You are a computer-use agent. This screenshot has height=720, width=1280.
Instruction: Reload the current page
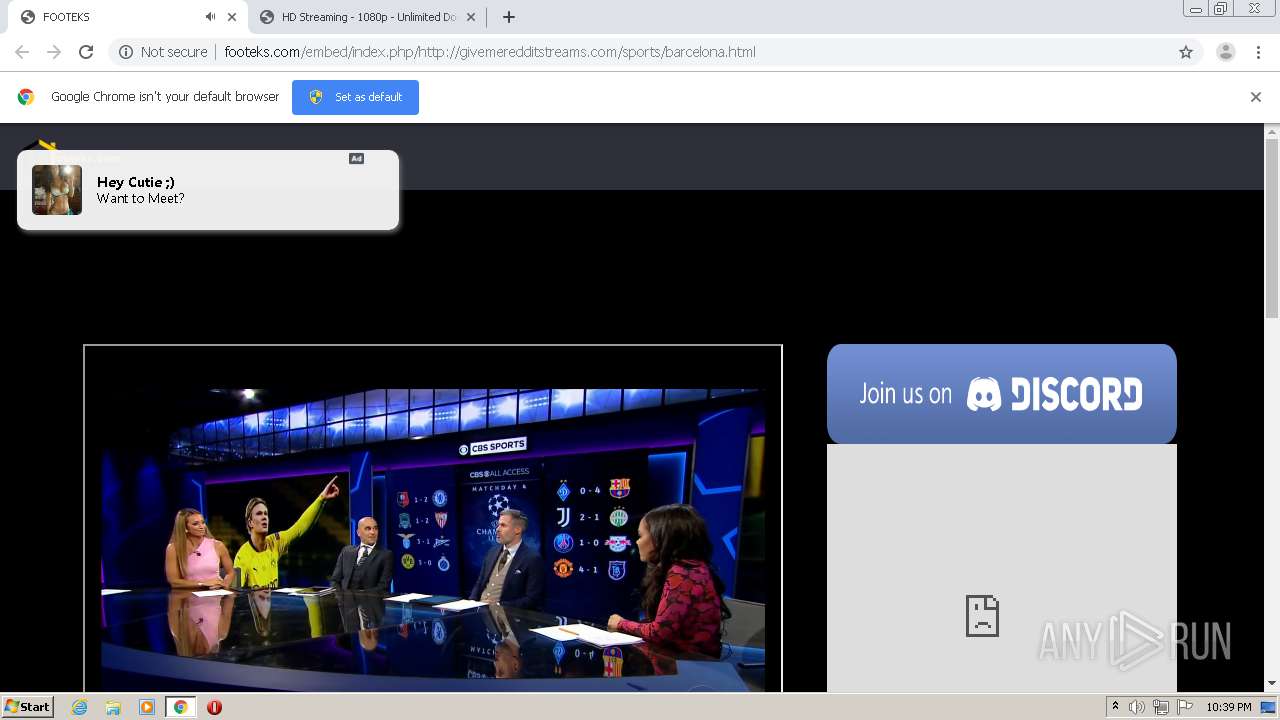[86, 52]
